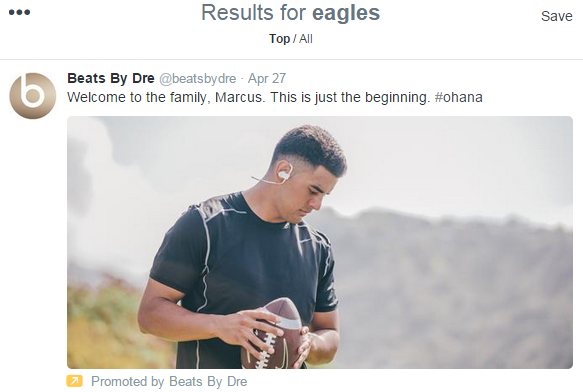
Task: Click the Beats By Dre logo avatar
Action: (33, 96)
